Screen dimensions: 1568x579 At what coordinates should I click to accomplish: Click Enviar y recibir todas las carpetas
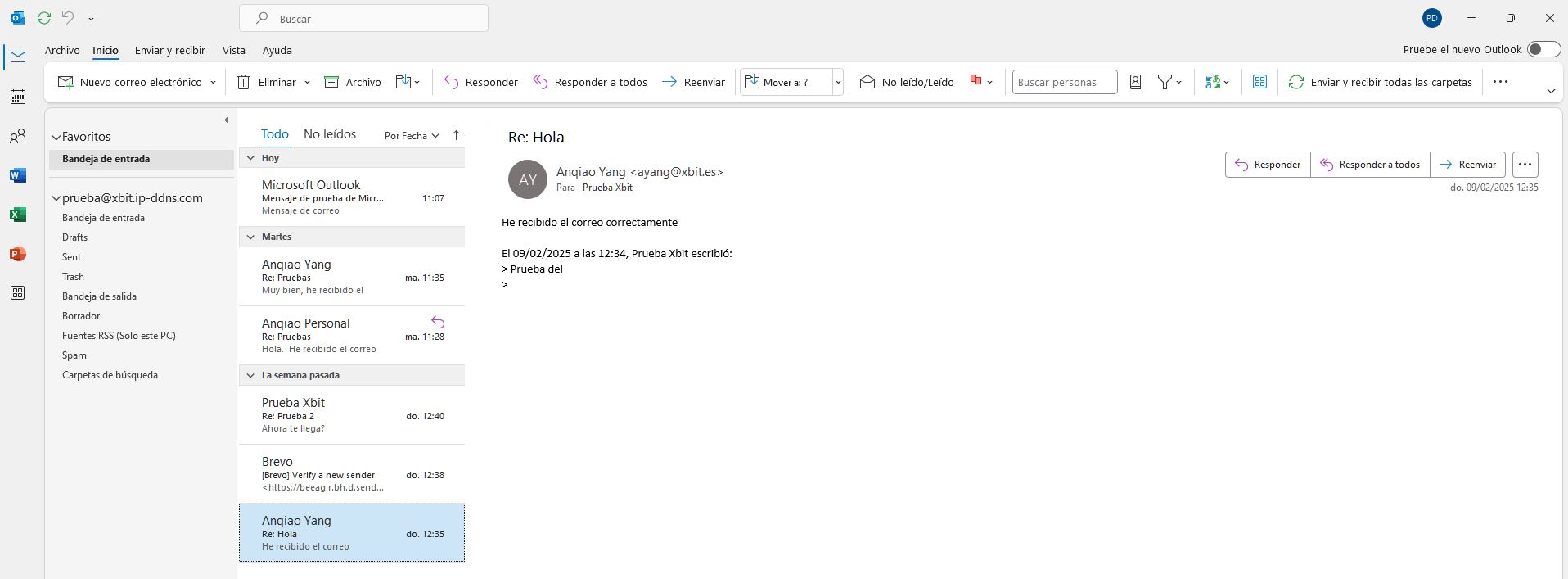pos(1380,82)
